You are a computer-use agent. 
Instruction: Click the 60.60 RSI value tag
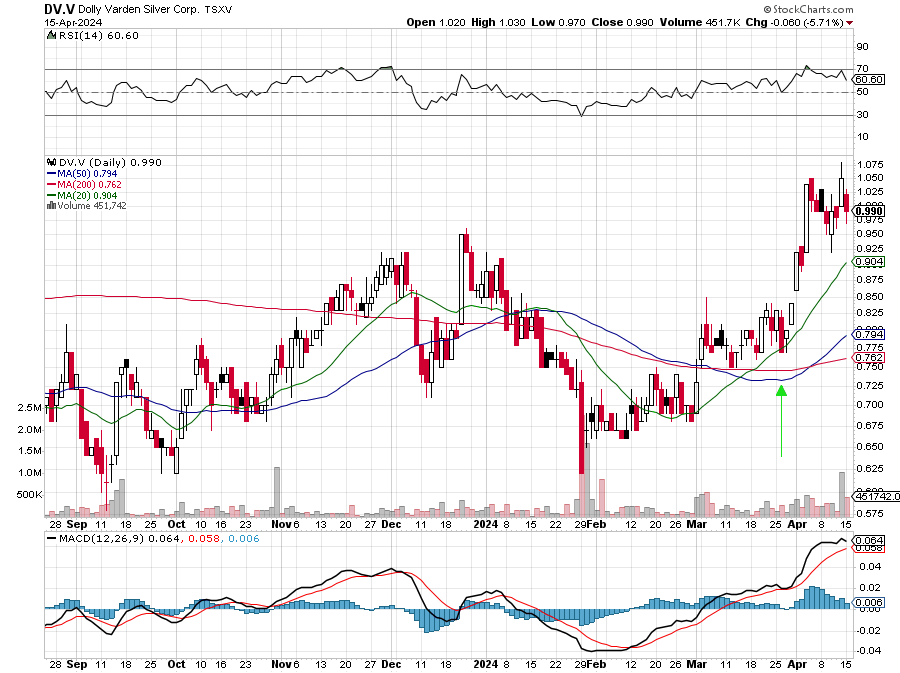(869, 80)
